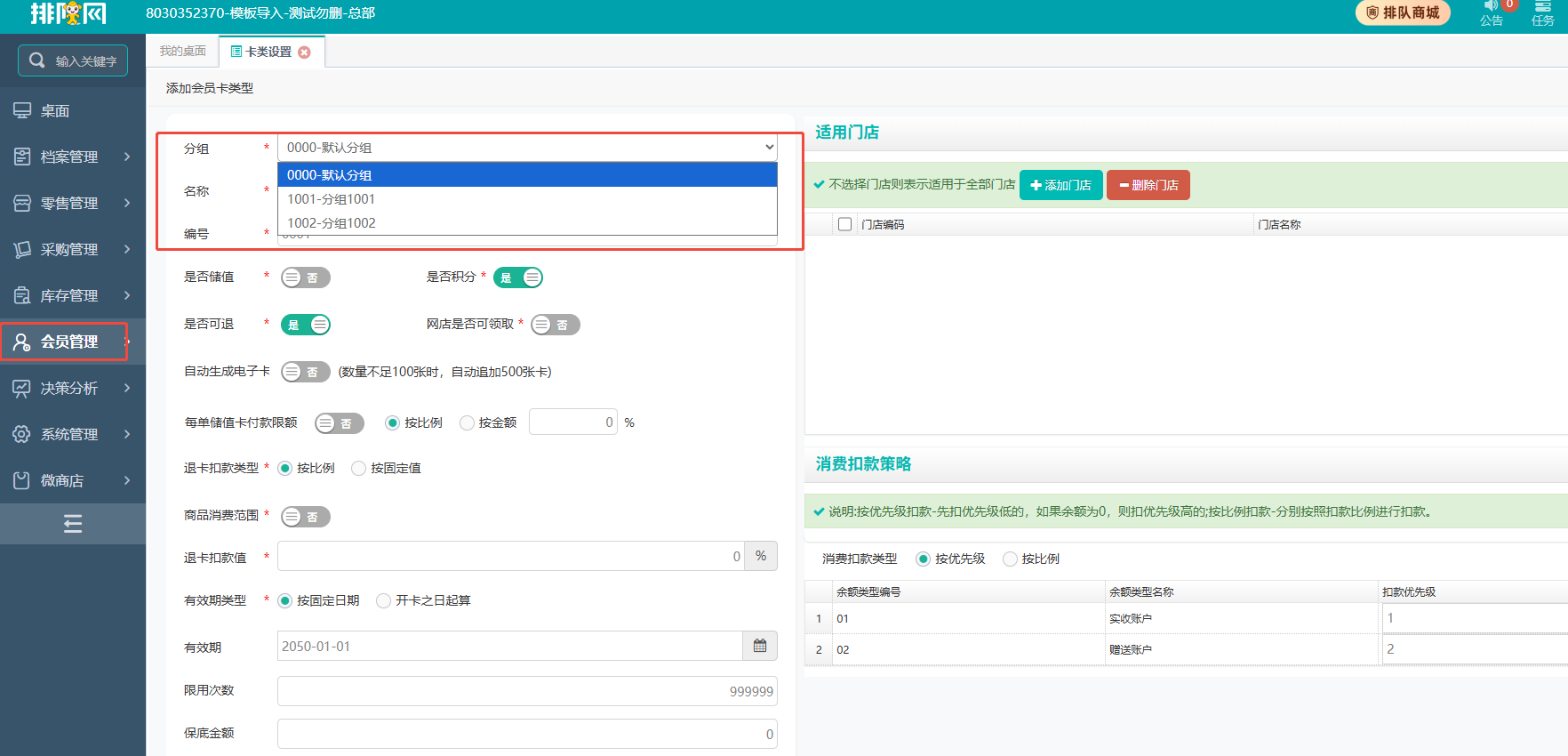Select 按固定值 refund deduction radio
Screen dimensions: 1568x756
[359, 469]
